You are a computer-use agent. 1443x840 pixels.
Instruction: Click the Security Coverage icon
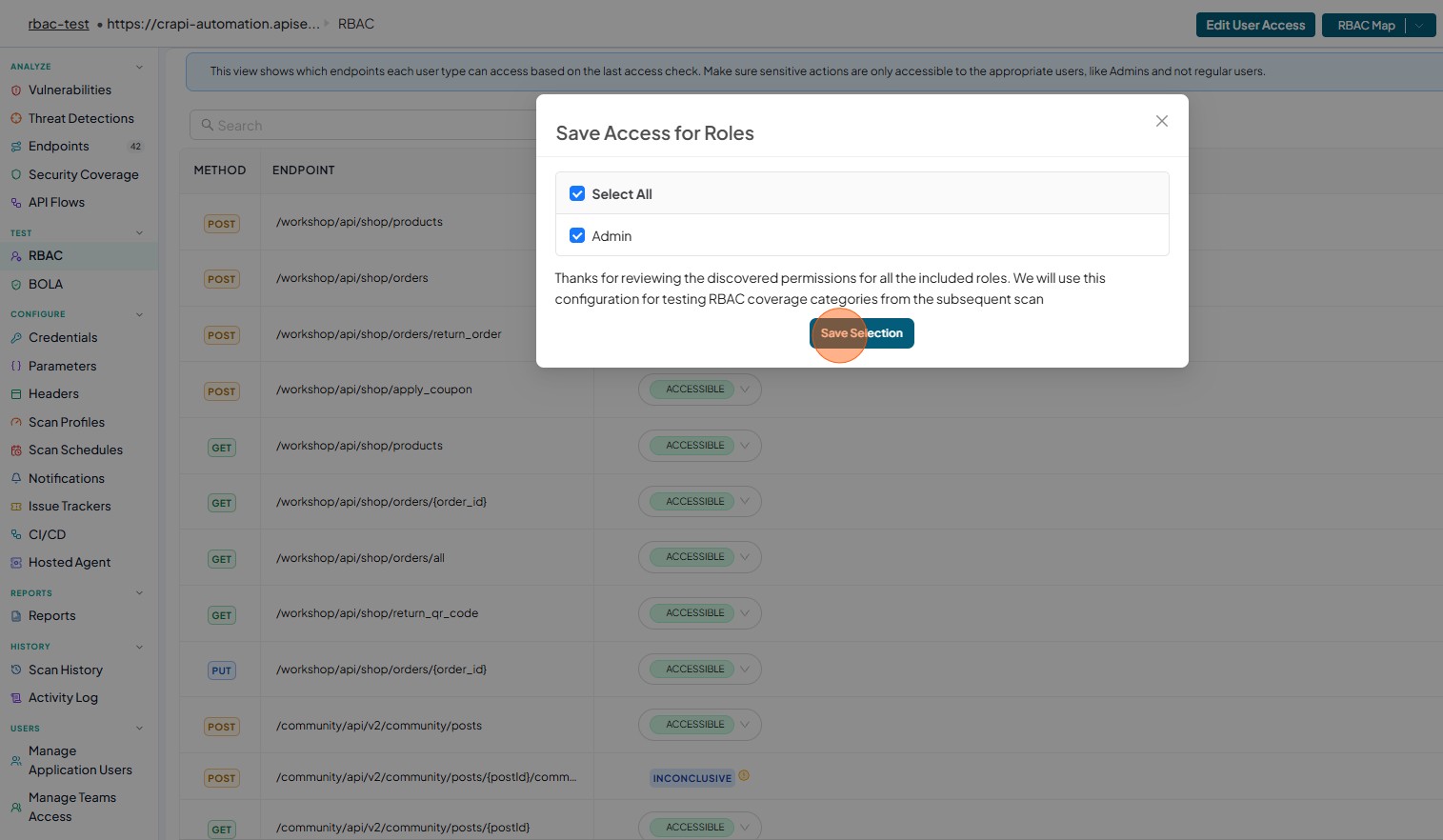coord(16,175)
